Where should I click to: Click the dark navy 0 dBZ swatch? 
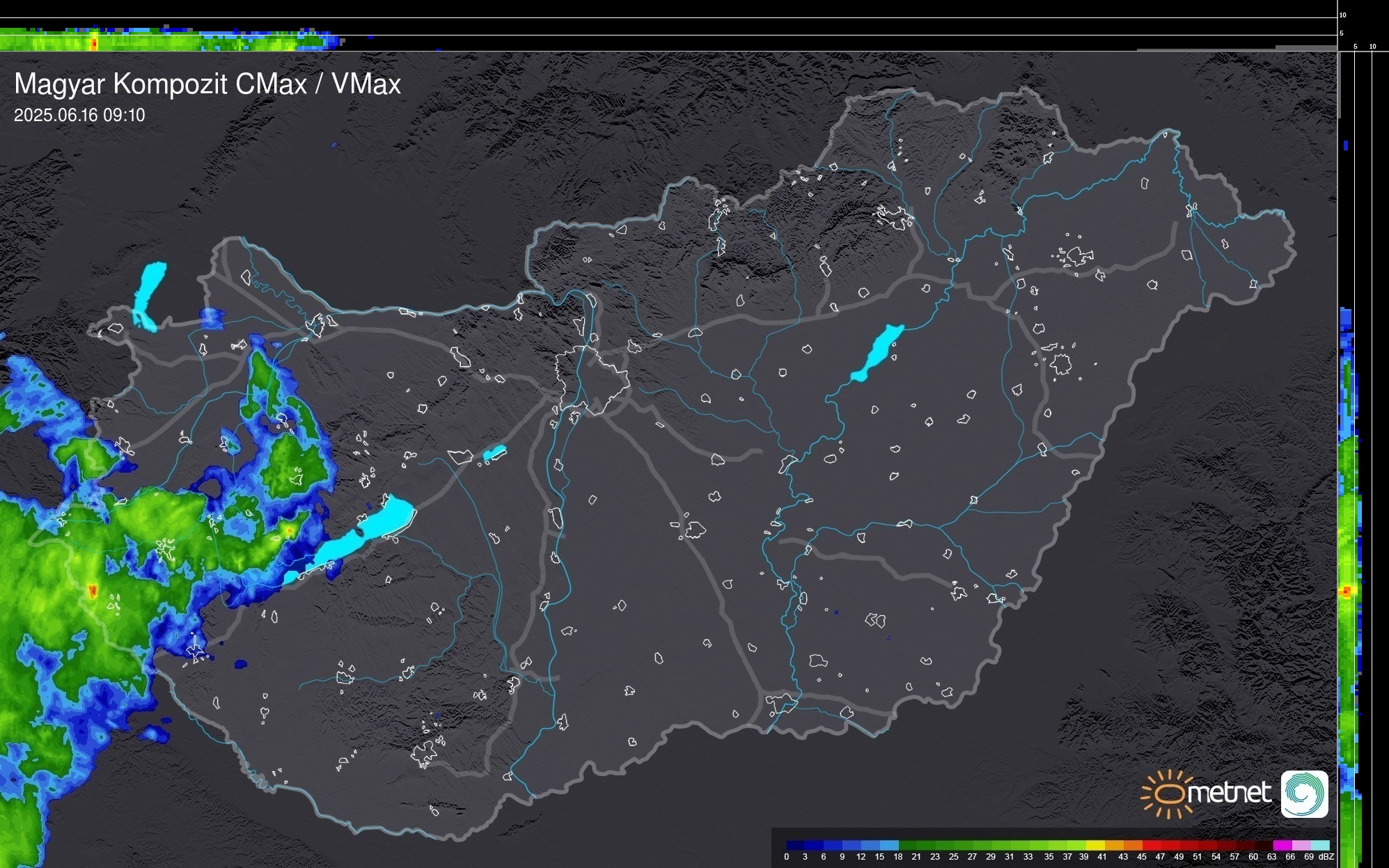pos(795,845)
